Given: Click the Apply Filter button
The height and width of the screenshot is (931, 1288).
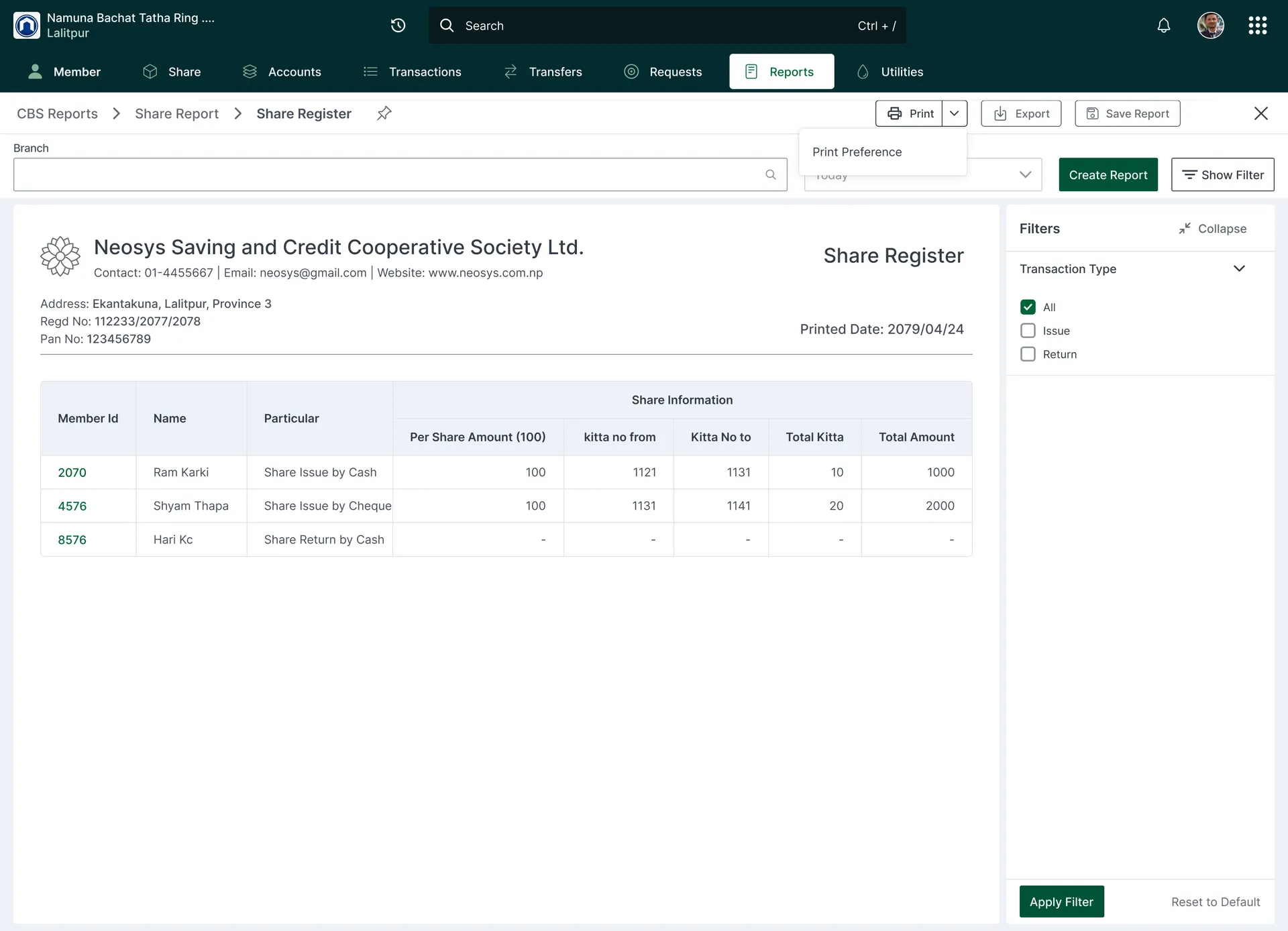Looking at the screenshot, I should click(x=1062, y=901).
